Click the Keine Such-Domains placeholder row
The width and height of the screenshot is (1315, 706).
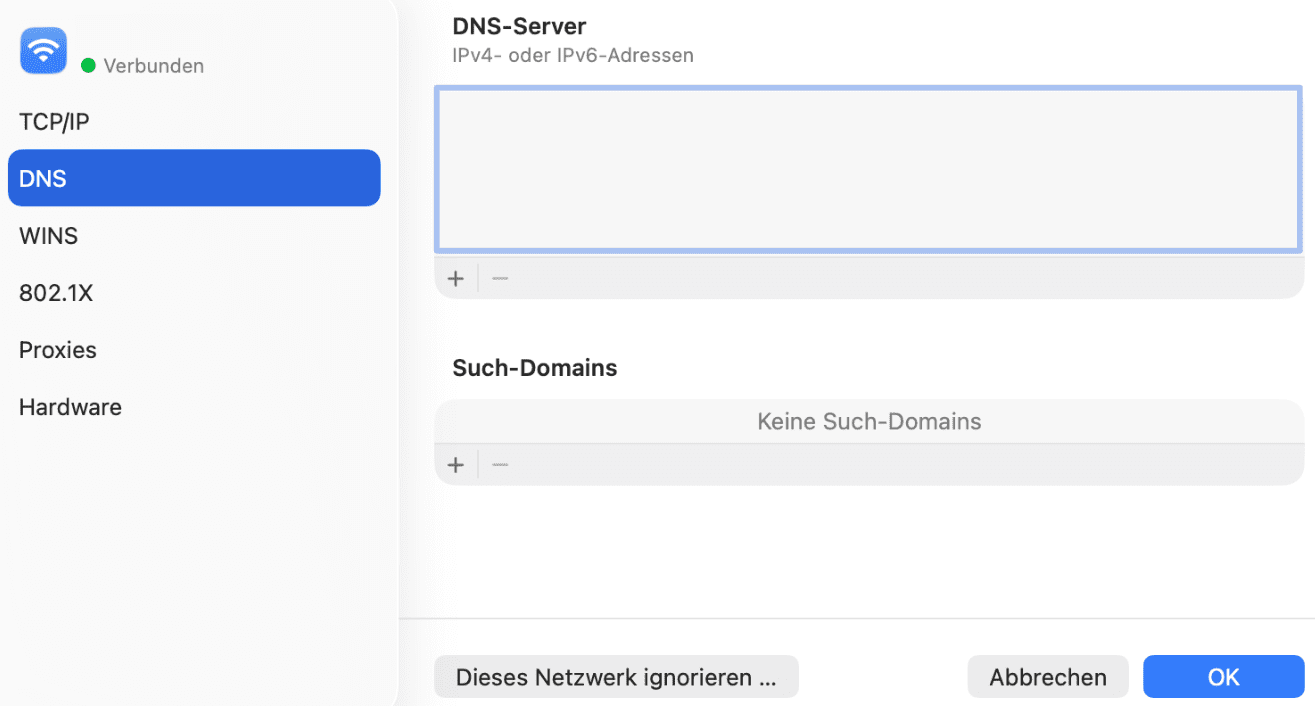point(868,421)
